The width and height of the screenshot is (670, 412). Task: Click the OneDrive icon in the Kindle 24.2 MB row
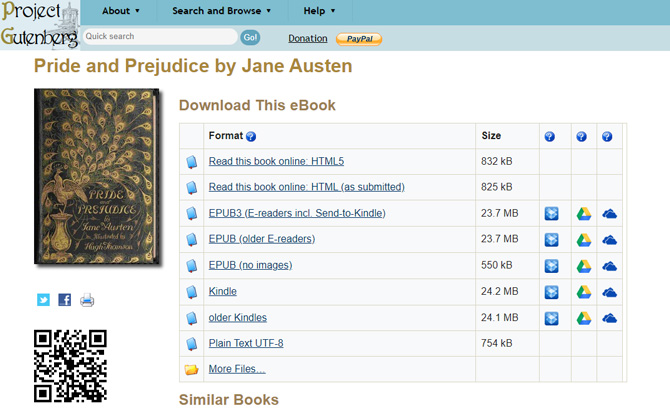(609, 292)
